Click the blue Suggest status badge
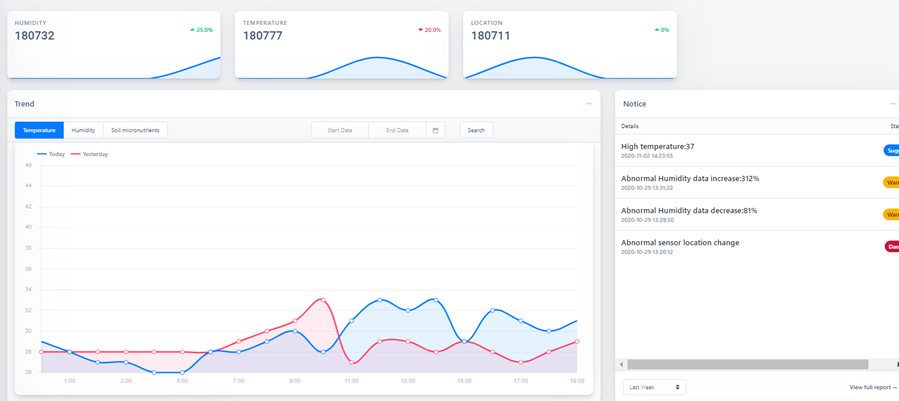Image resolution: width=899 pixels, height=401 pixels. [x=891, y=151]
